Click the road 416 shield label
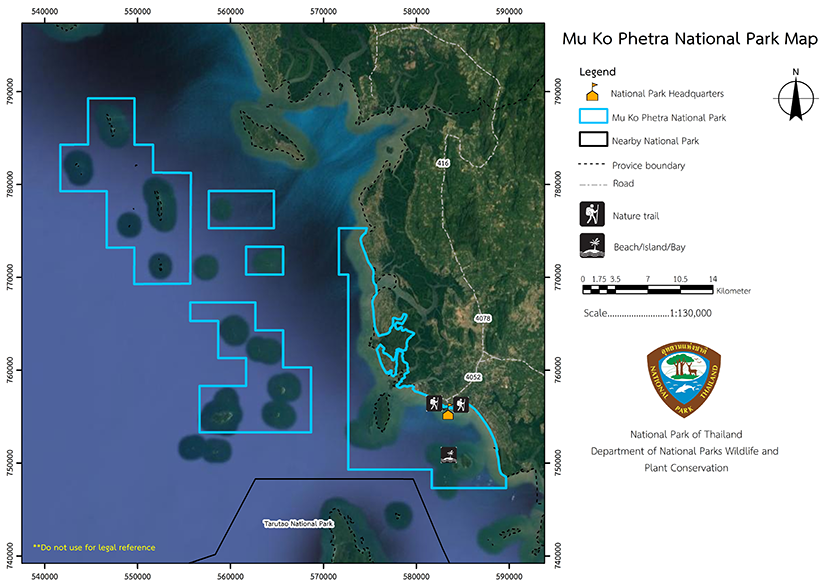 [441, 162]
